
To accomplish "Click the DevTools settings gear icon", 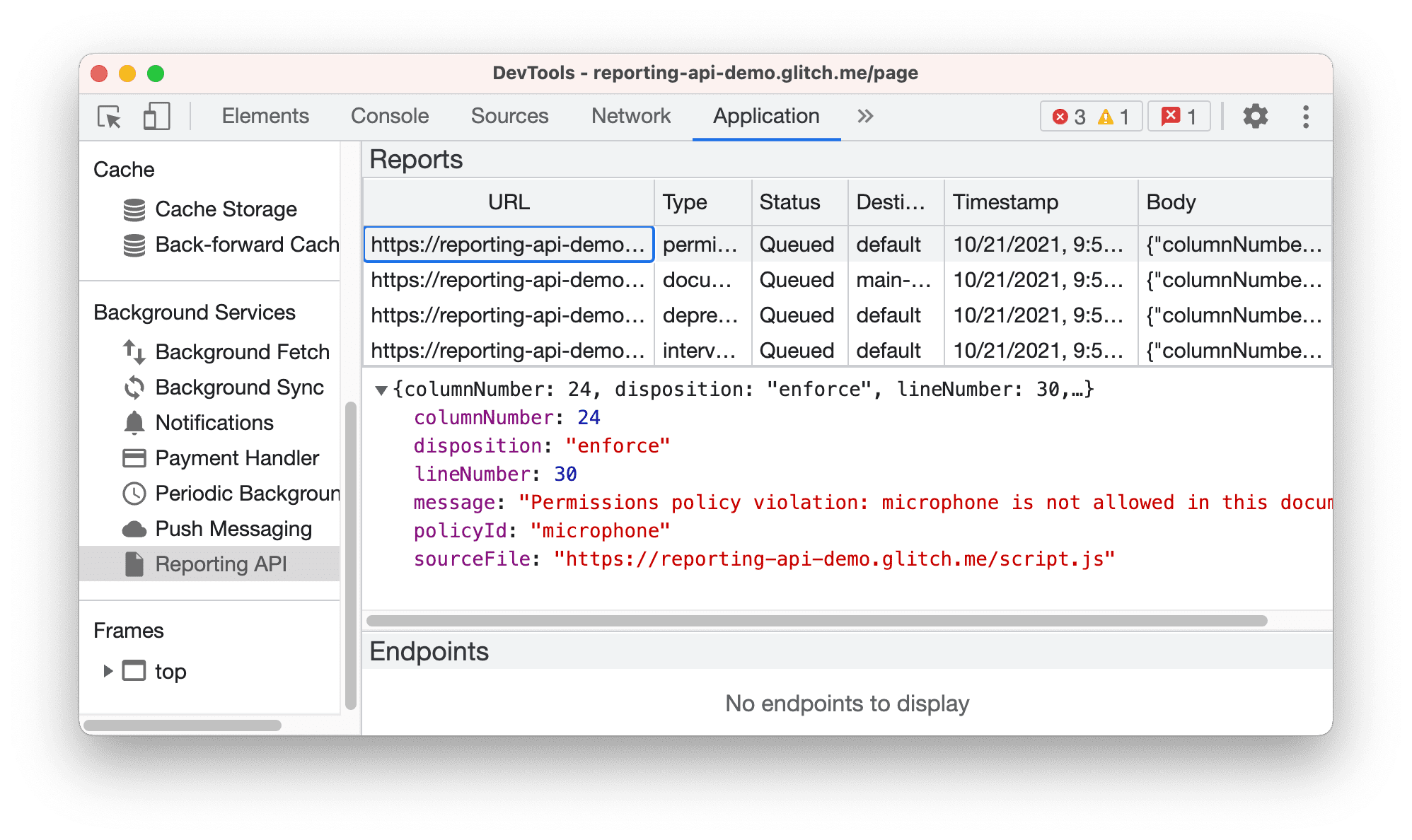I will 1255,115.
